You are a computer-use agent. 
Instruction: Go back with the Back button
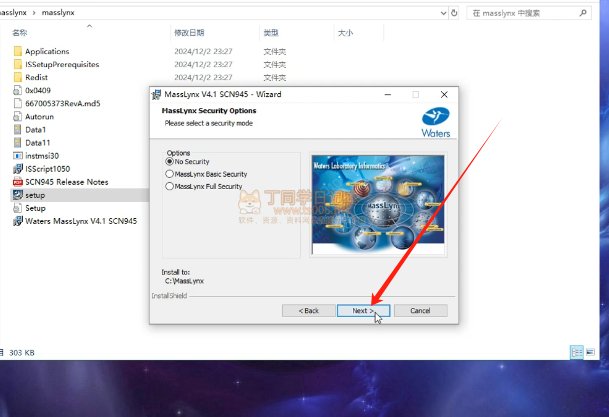click(x=308, y=311)
